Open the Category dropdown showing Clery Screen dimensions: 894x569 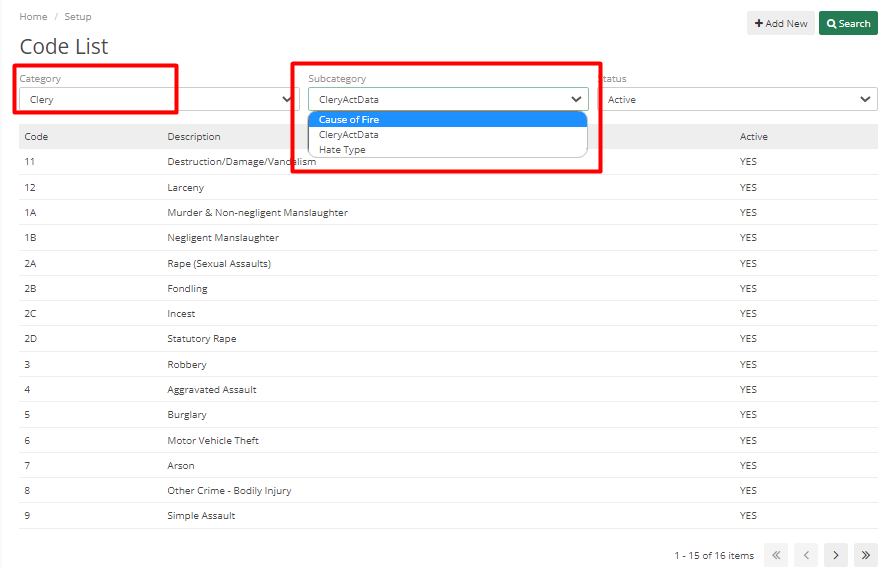click(x=159, y=99)
